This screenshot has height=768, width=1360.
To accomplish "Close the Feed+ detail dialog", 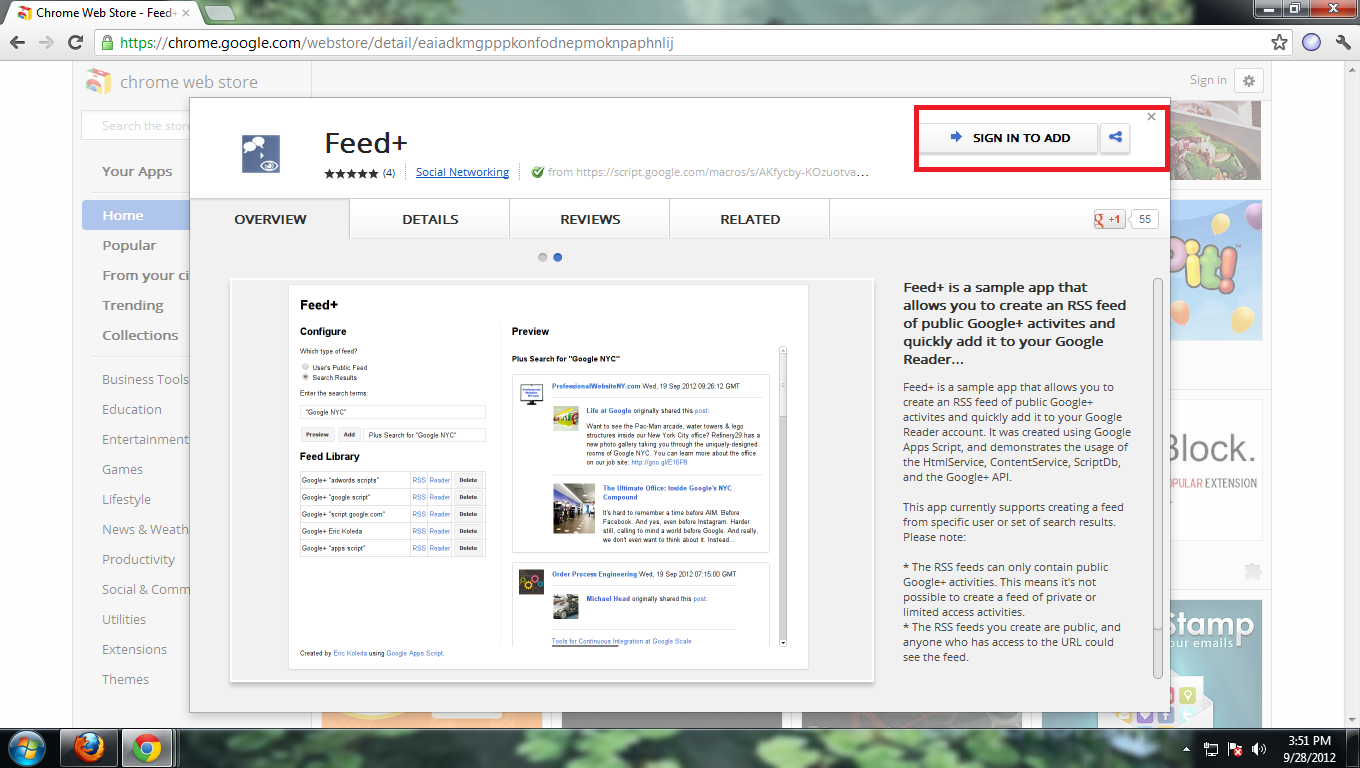I will tap(1151, 116).
